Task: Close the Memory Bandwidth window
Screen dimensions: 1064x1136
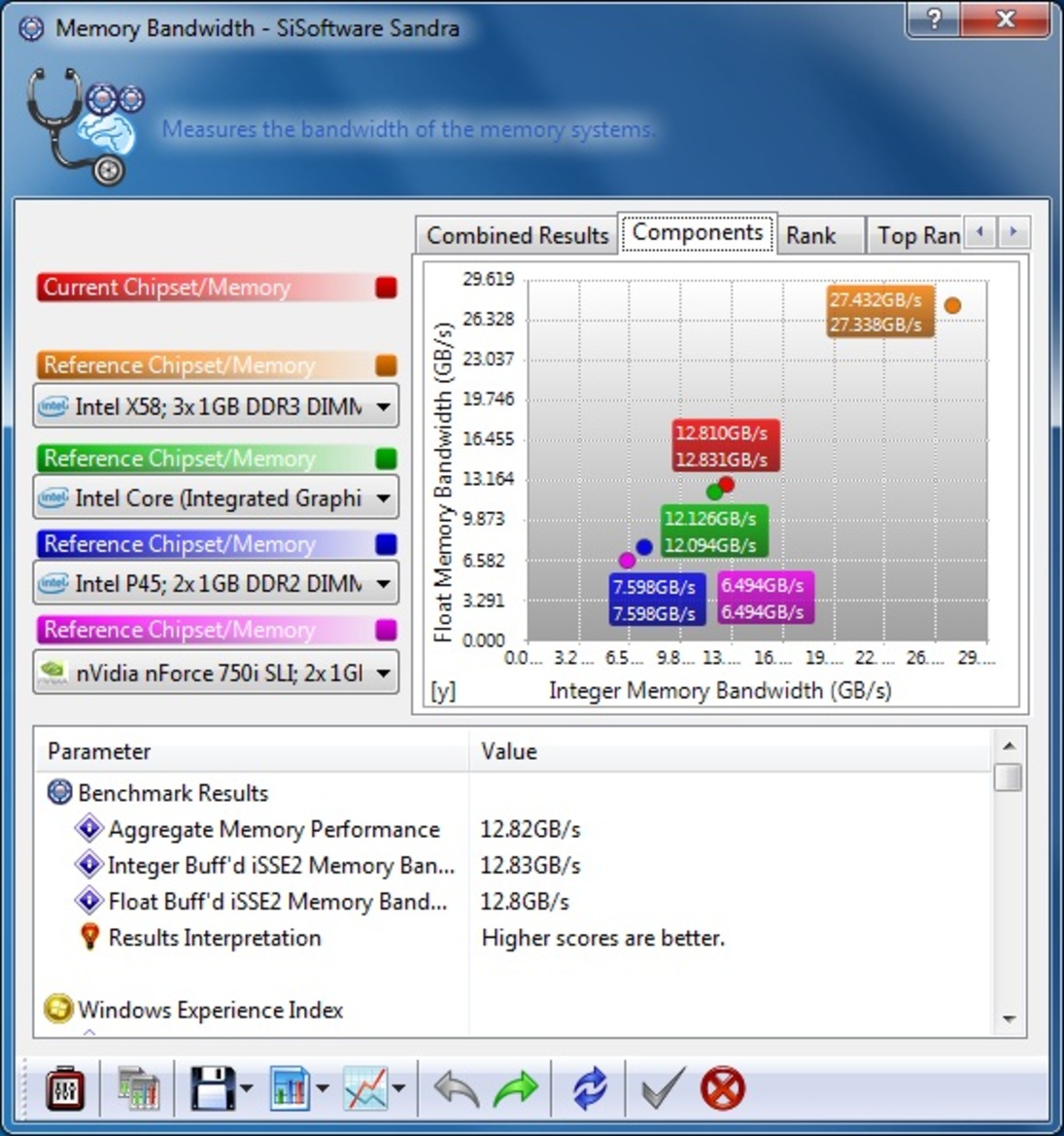Action: [1006, 18]
